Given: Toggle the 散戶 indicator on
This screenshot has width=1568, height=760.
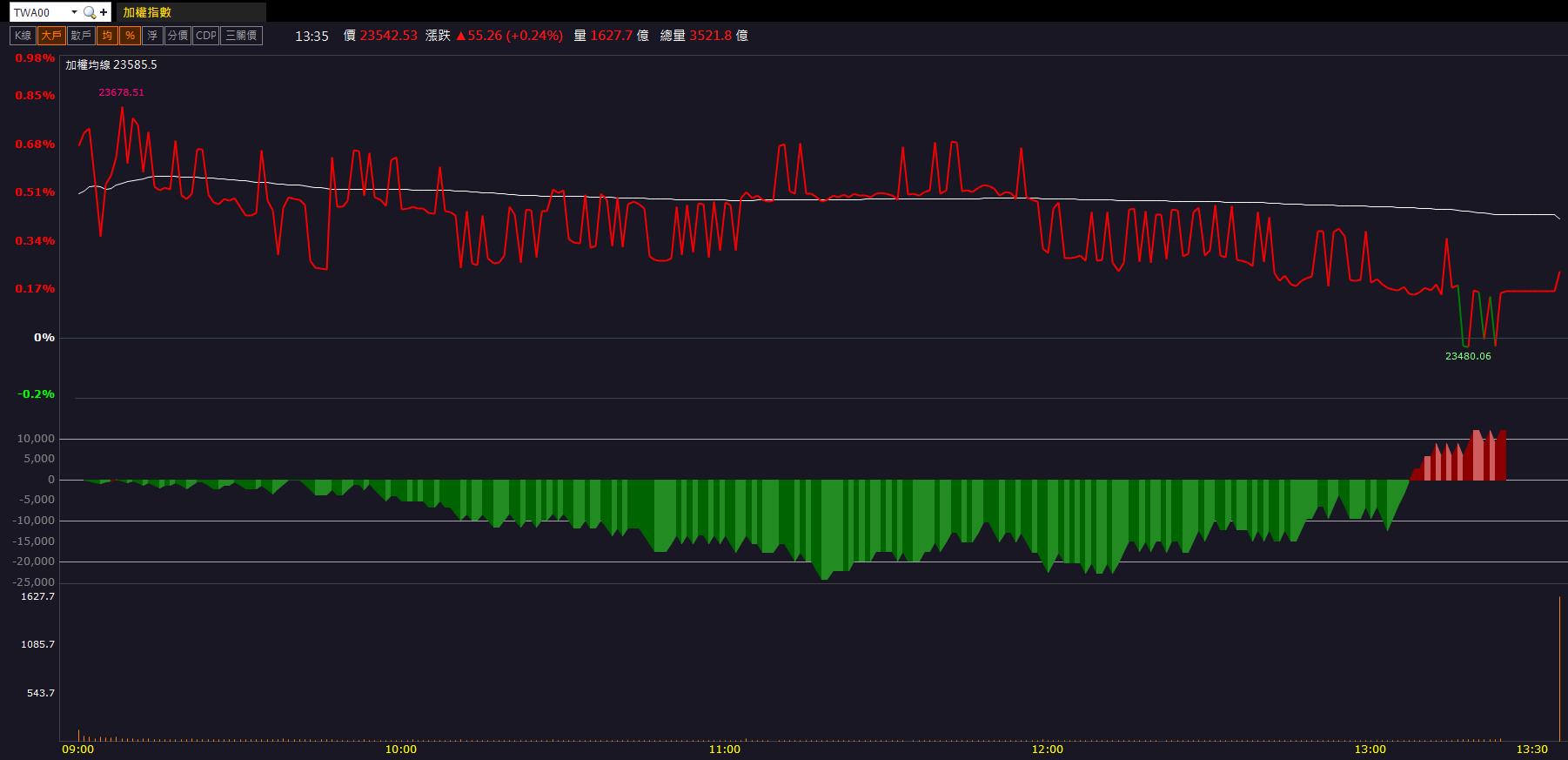Looking at the screenshot, I should pyautogui.click(x=81, y=36).
